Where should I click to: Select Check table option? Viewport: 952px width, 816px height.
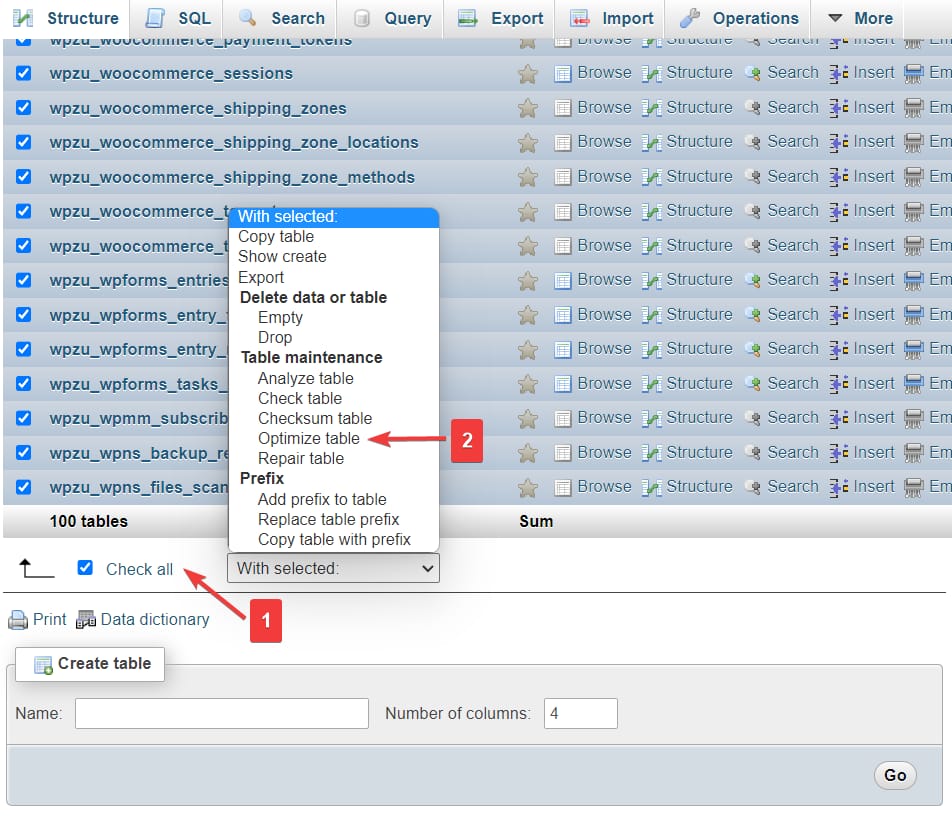300,398
